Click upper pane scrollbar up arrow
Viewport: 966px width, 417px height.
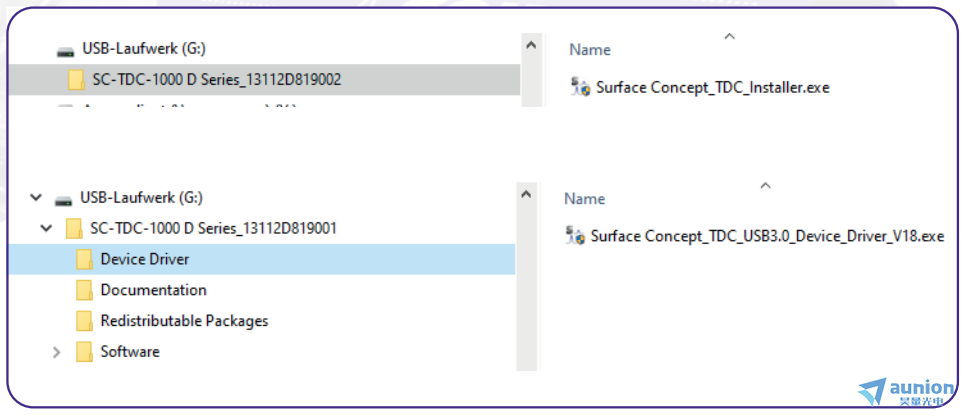(530, 46)
